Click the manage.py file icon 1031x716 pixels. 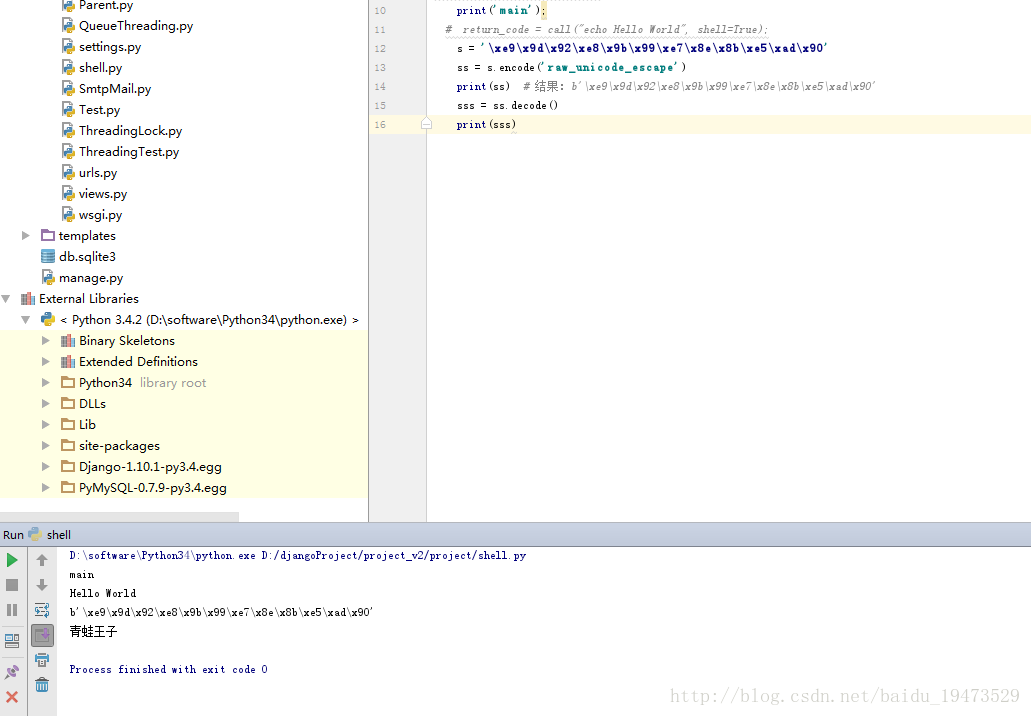pos(48,277)
